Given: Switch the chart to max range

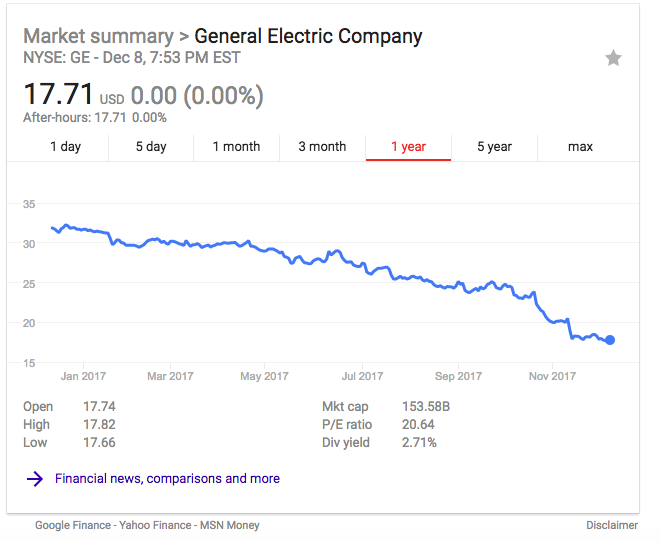Looking at the screenshot, I should 580,147.
